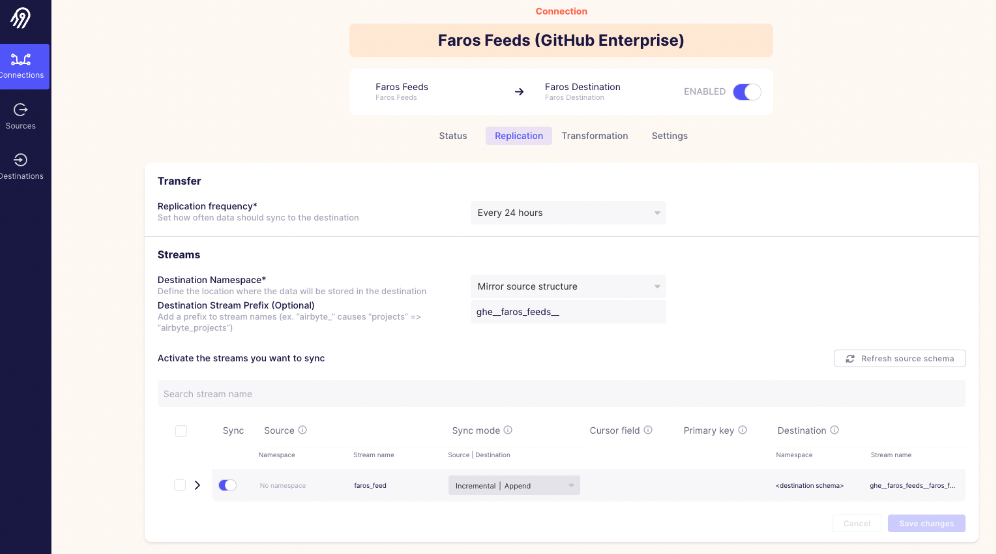Click the arrow between source and destination

[x=519, y=91]
